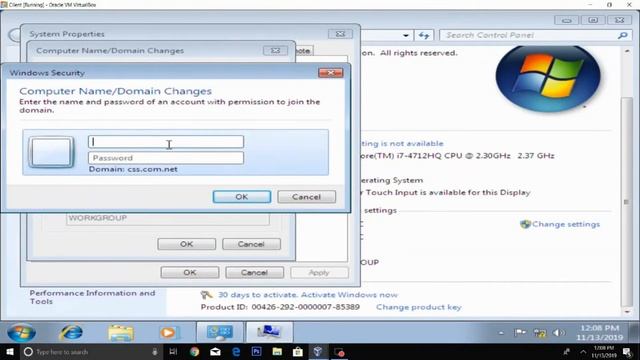
Task: Click Apply in System Properties dialog
Action: pos(319,273)
